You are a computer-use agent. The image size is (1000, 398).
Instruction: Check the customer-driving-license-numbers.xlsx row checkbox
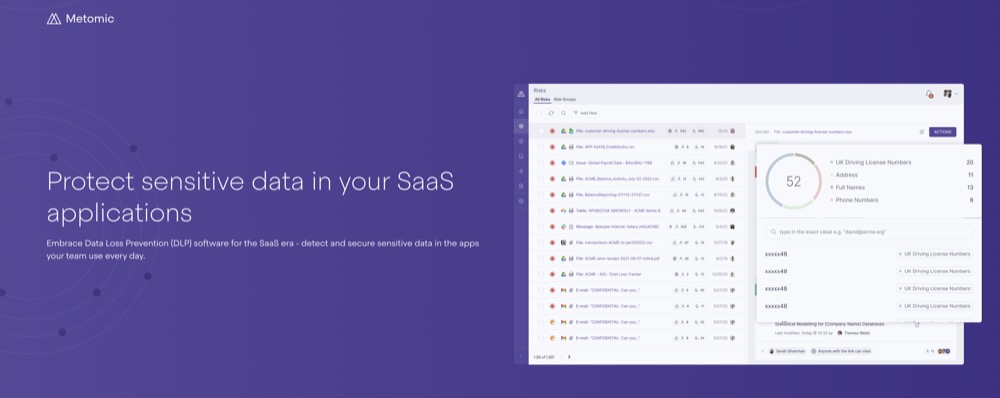pyautogui.click(x=541, y=131)
